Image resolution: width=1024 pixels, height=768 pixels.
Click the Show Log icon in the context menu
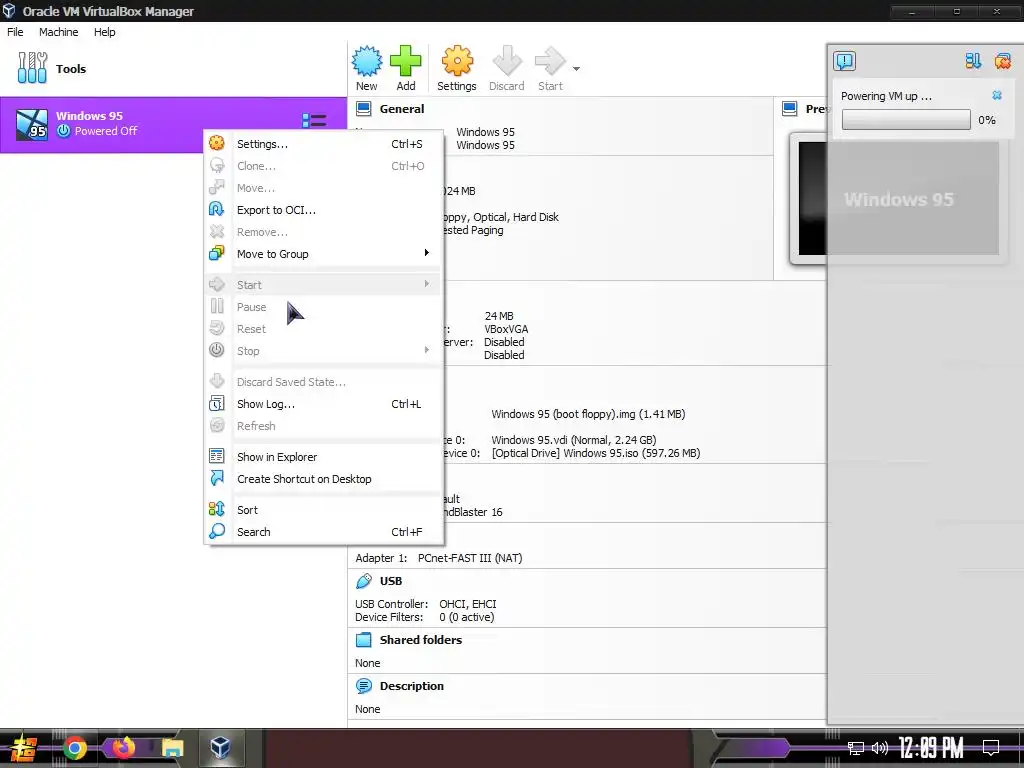[x=217, y=403]
